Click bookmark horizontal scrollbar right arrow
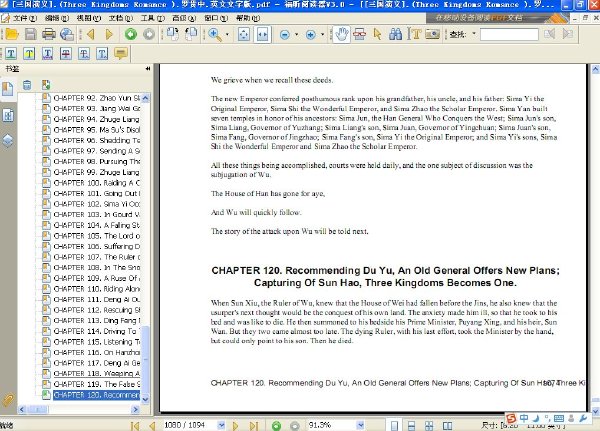Viewport: 600px width, 431px height. click(135, 410)
